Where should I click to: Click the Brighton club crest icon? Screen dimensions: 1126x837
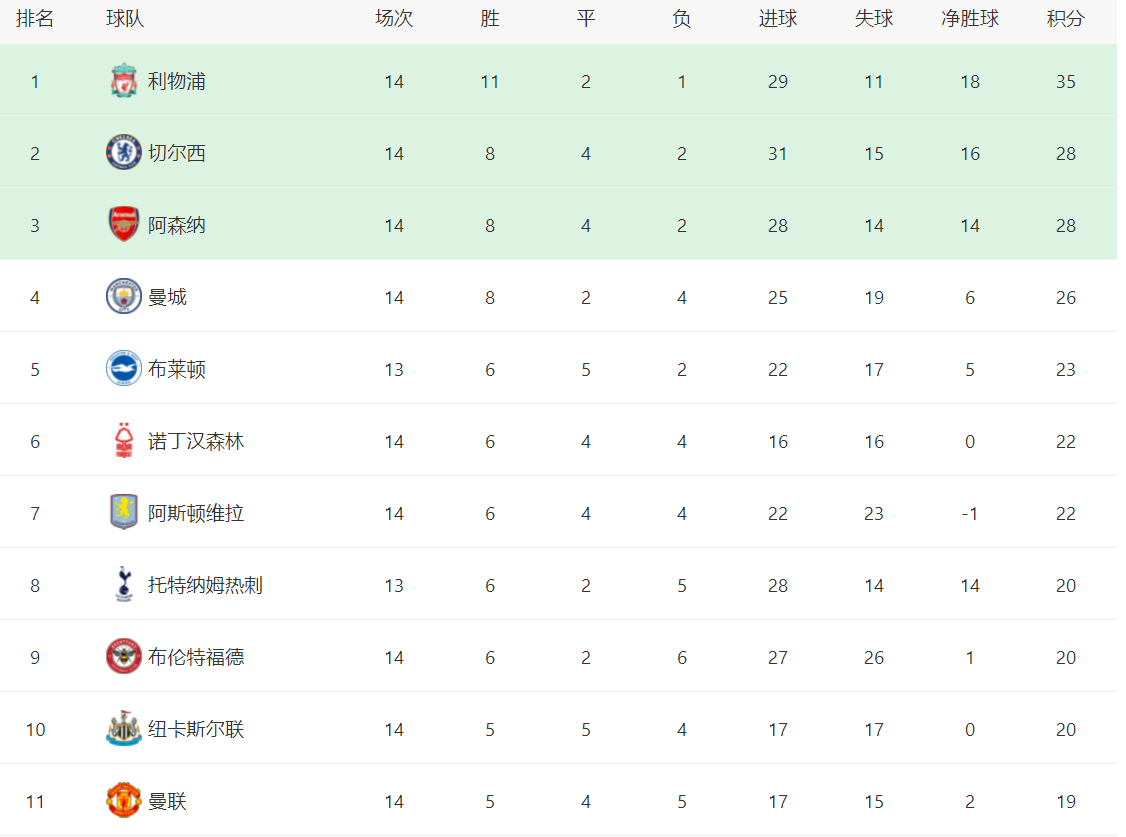coord(124,369)
